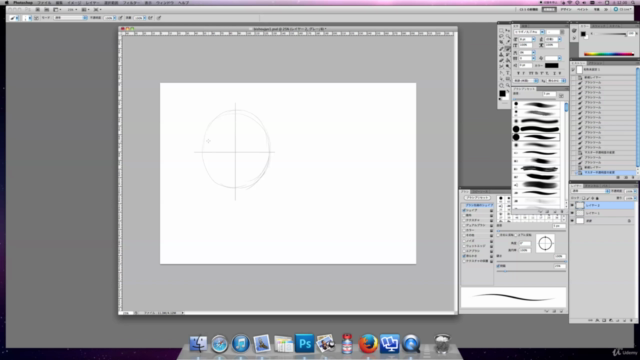Click the CS Live button
640x360 pixels.
622,9
